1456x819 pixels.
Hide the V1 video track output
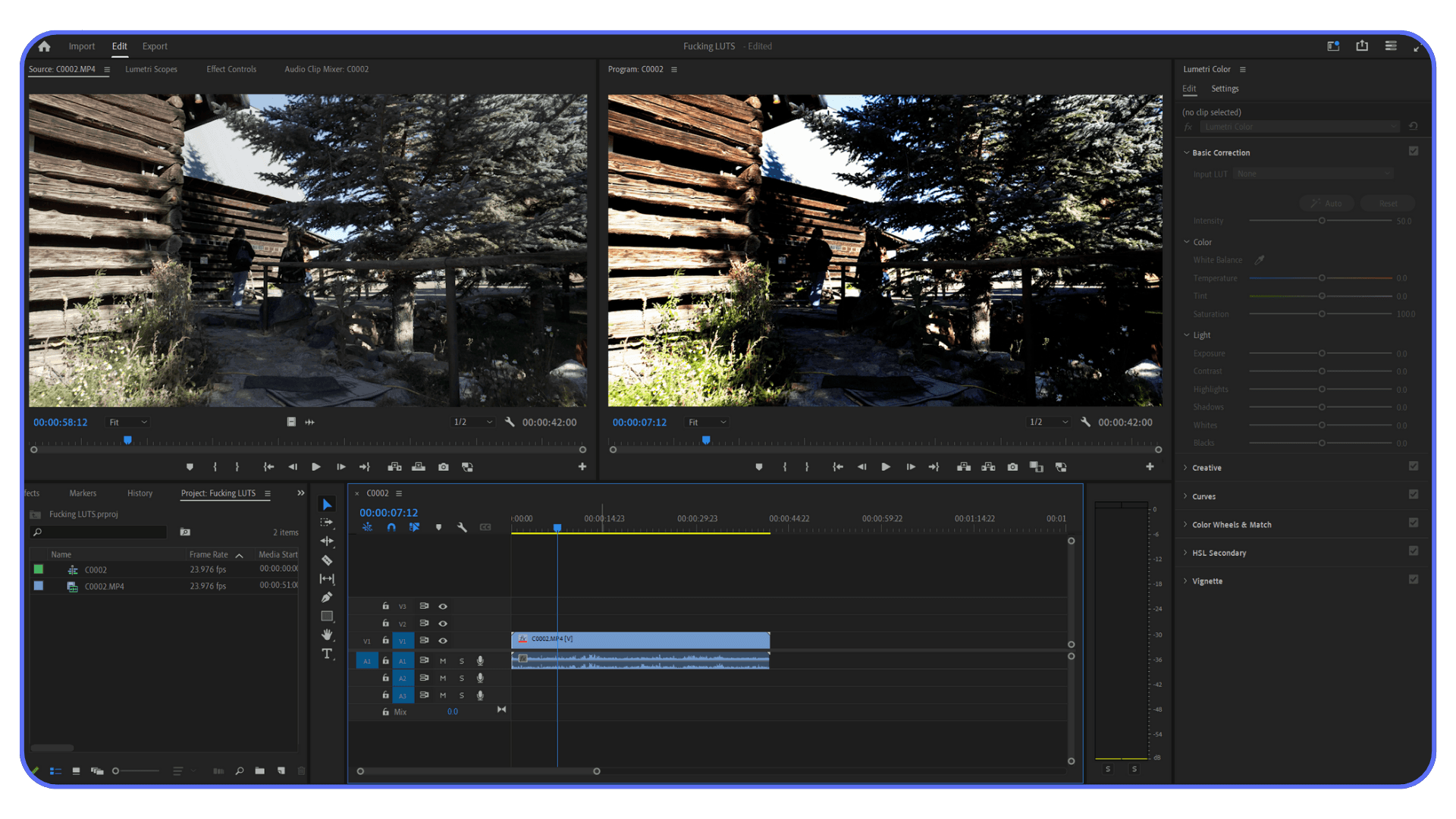point(443,640)
